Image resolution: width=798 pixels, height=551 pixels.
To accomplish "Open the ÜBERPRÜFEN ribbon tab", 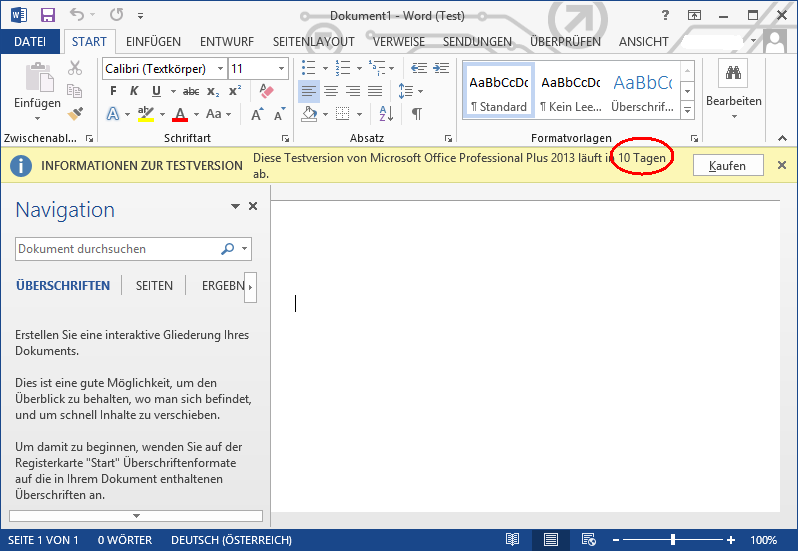I will click(565, 42).
